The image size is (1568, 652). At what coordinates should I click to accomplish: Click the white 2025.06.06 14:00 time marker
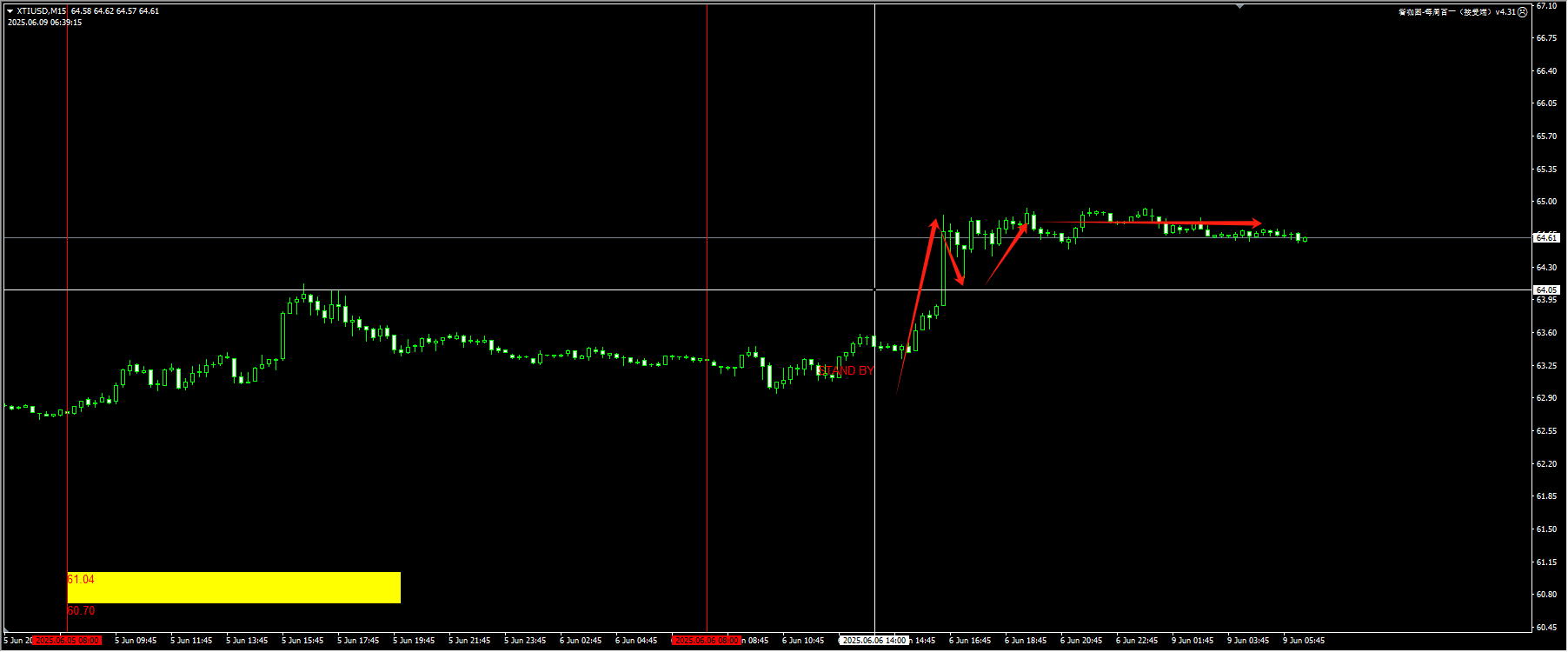[x=874, y=641]
